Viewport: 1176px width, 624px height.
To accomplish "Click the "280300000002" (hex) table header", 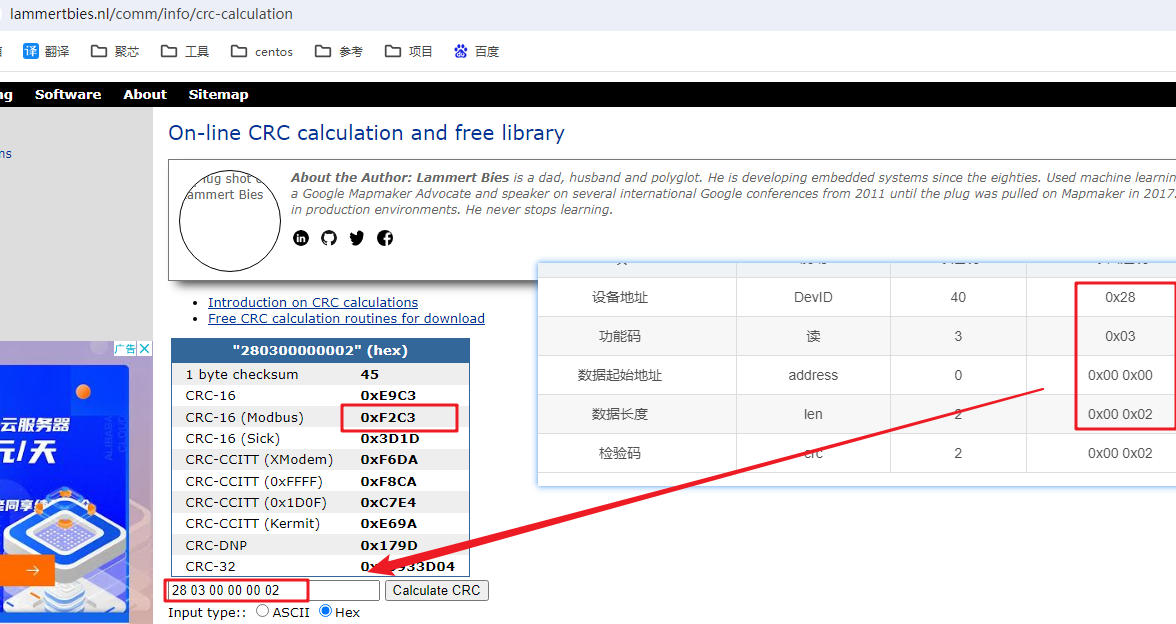I will tap(320, 350).
